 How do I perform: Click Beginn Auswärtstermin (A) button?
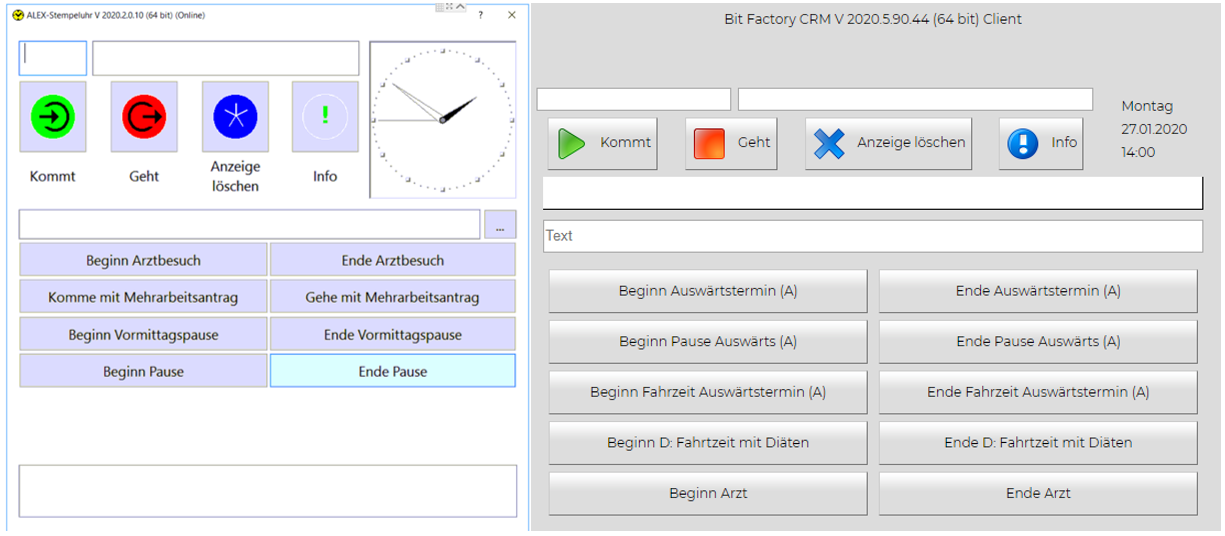[x=708, y=291]
